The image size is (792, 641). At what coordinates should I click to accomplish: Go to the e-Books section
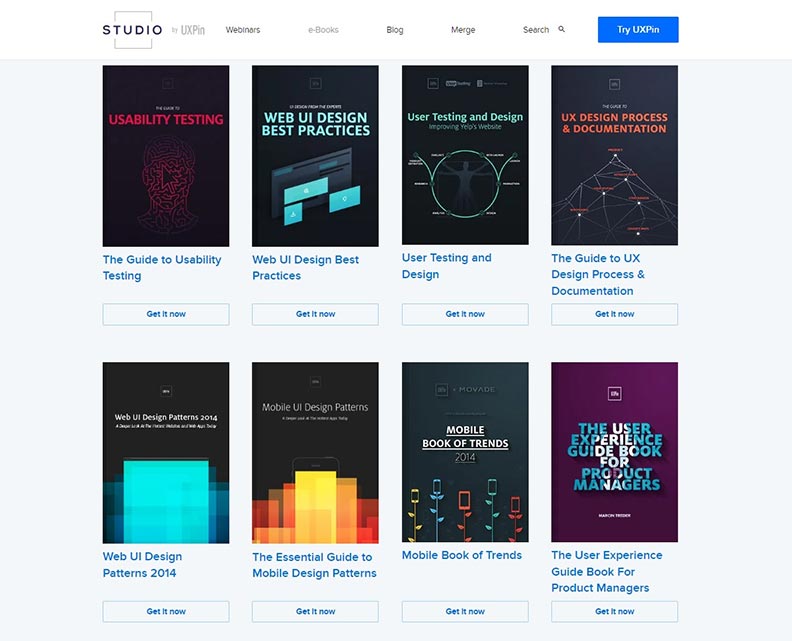(x=323, y=30)
